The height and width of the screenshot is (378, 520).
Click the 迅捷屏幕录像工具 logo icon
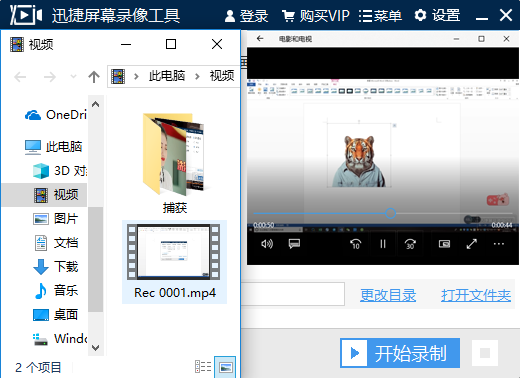(x=26, y=15)
